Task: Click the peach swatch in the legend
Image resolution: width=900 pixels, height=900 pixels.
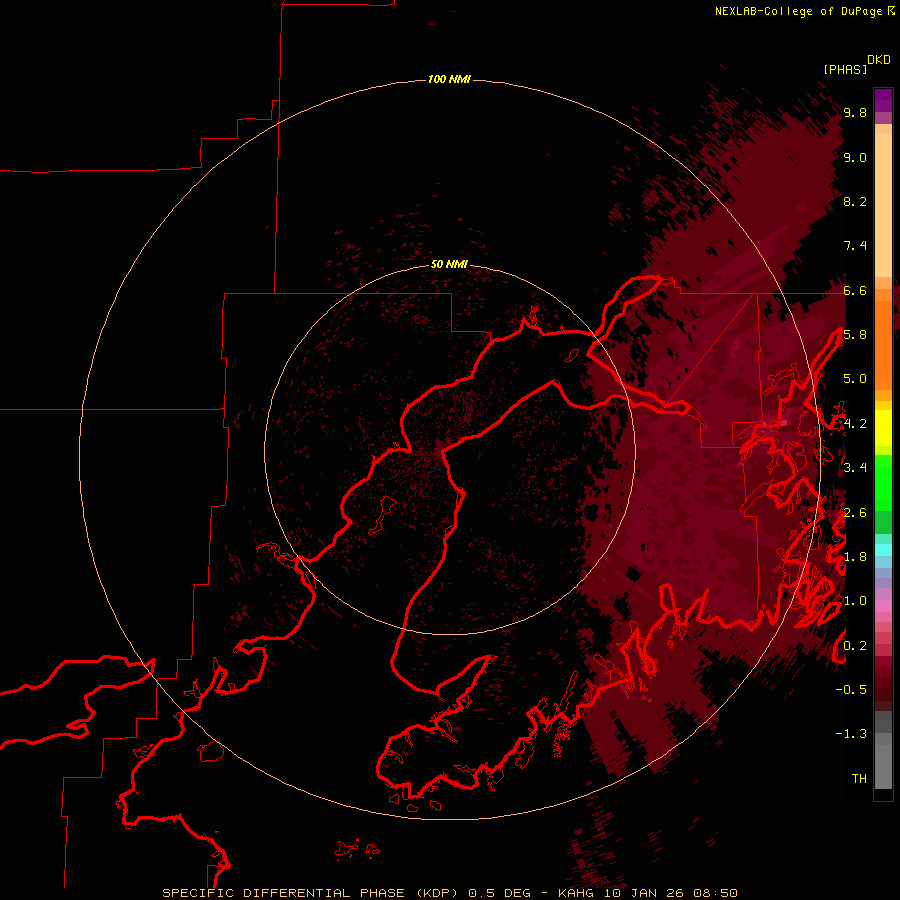Action: coord(883,205)
